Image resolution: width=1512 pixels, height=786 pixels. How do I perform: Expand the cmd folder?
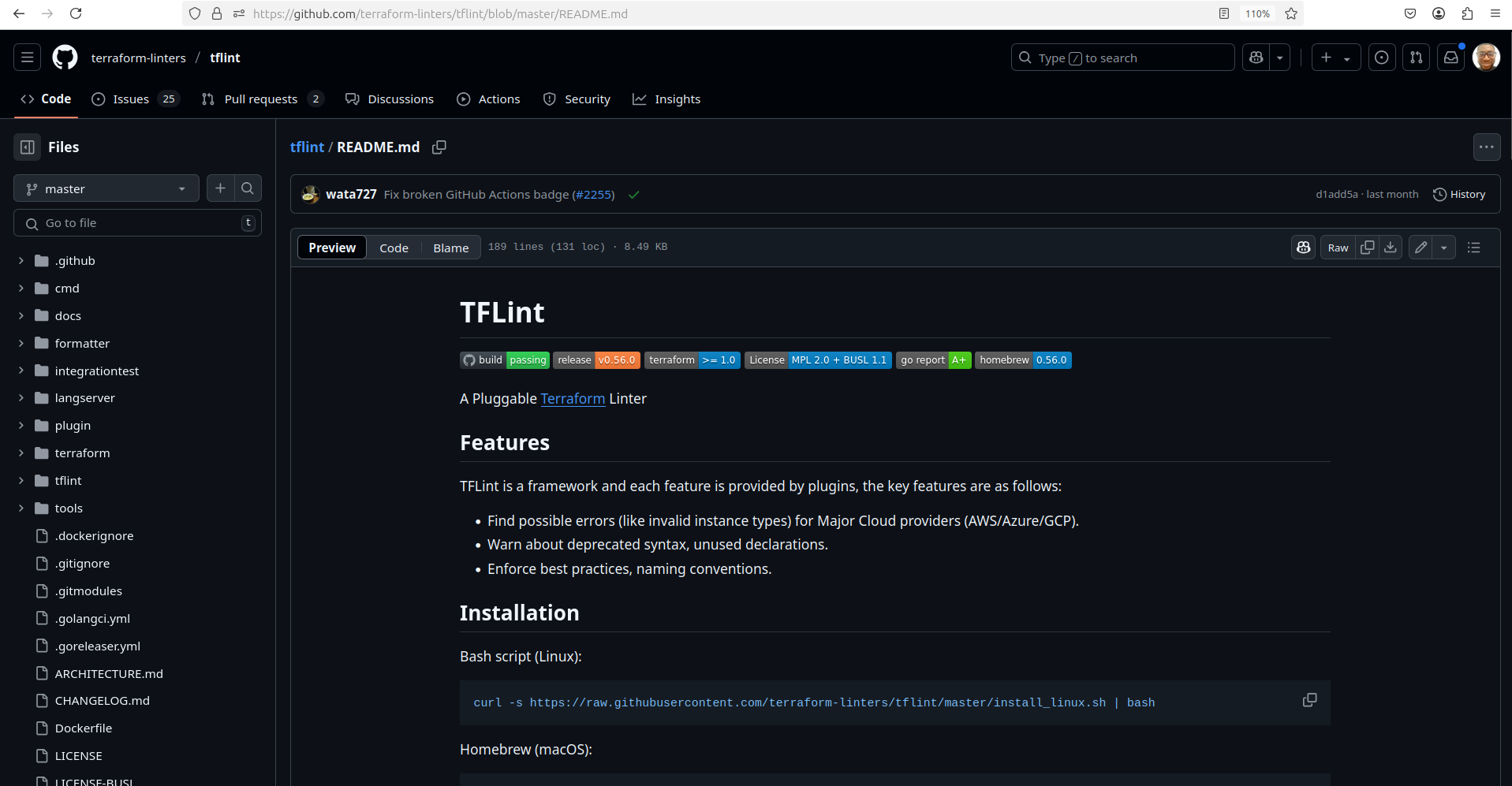[x=21, y=288]
